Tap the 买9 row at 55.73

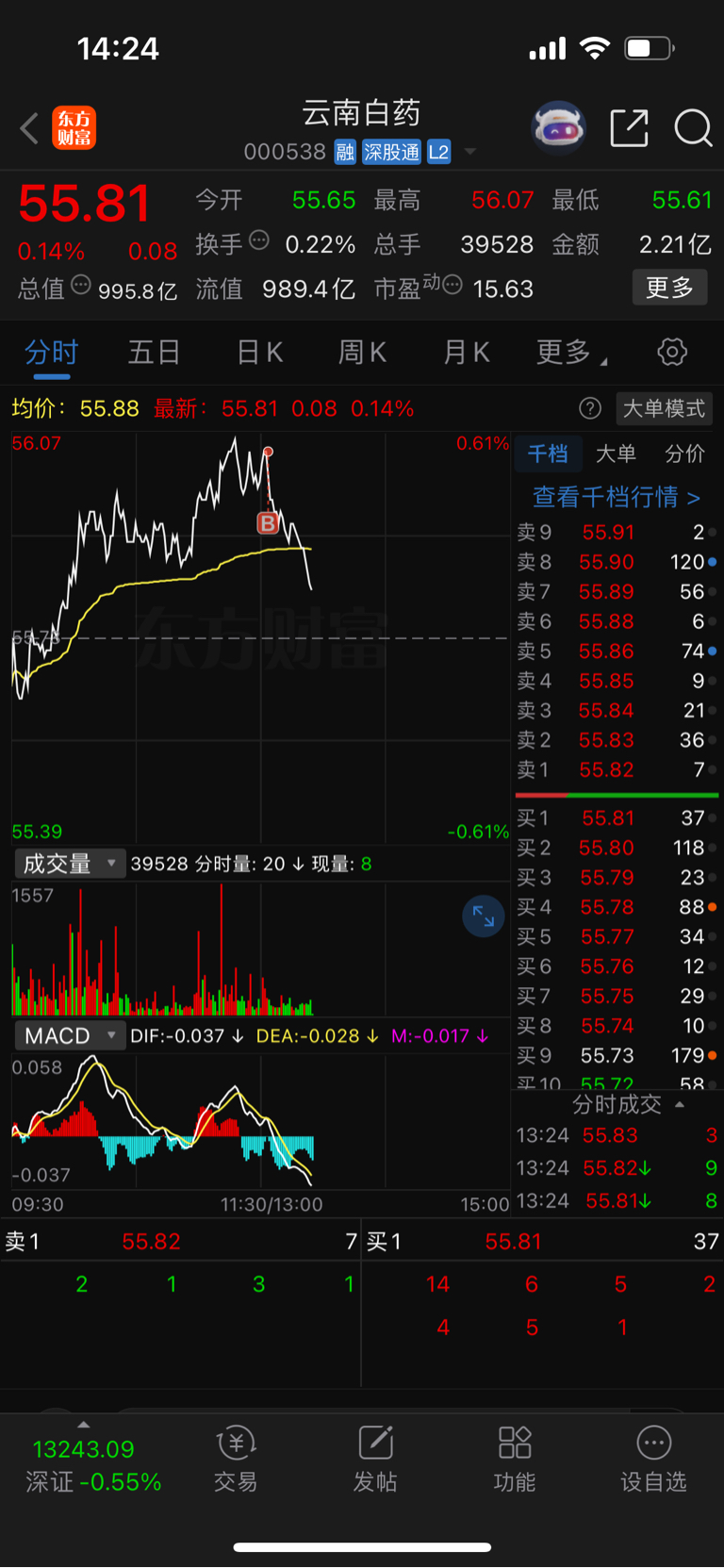pyautogui.click(x=617, y=1056)
